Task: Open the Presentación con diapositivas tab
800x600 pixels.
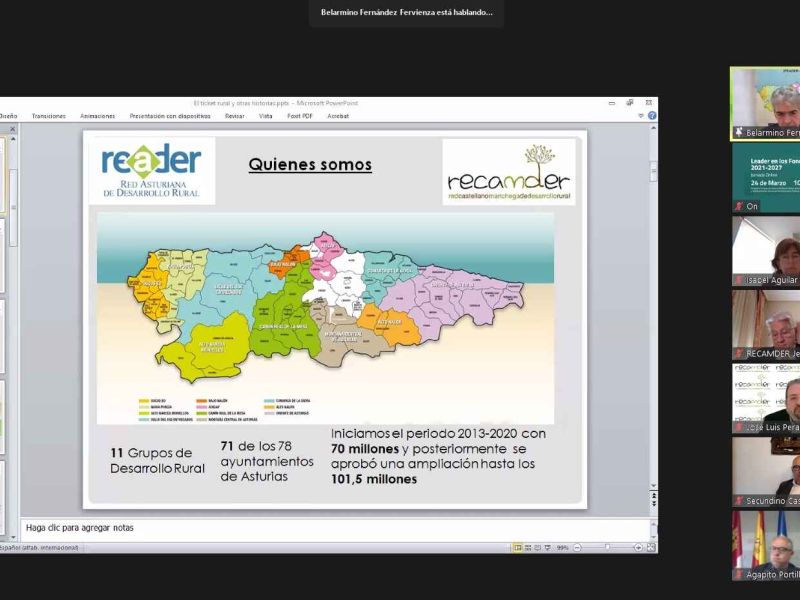Action: pos(170,116)
